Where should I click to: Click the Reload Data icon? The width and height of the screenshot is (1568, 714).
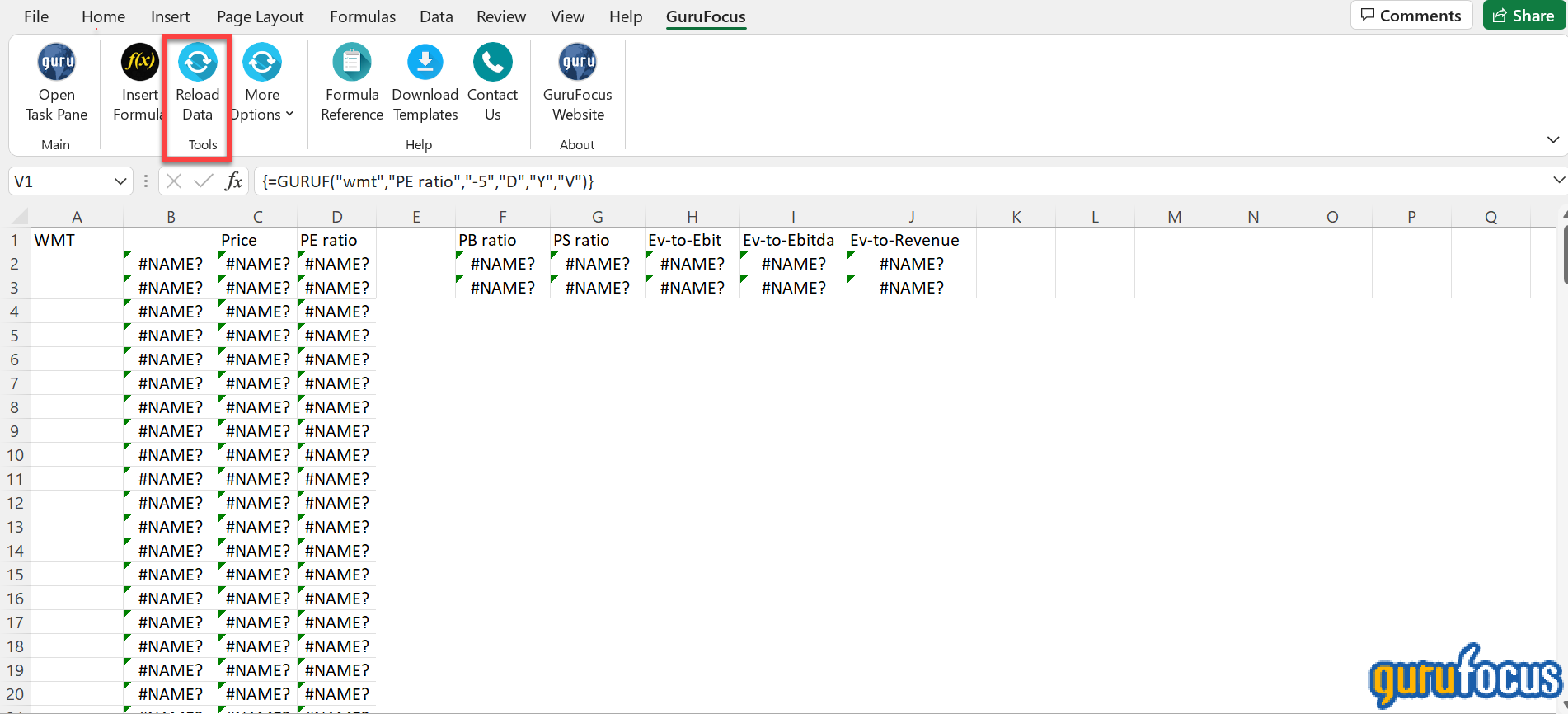click(x=198, y=63)
